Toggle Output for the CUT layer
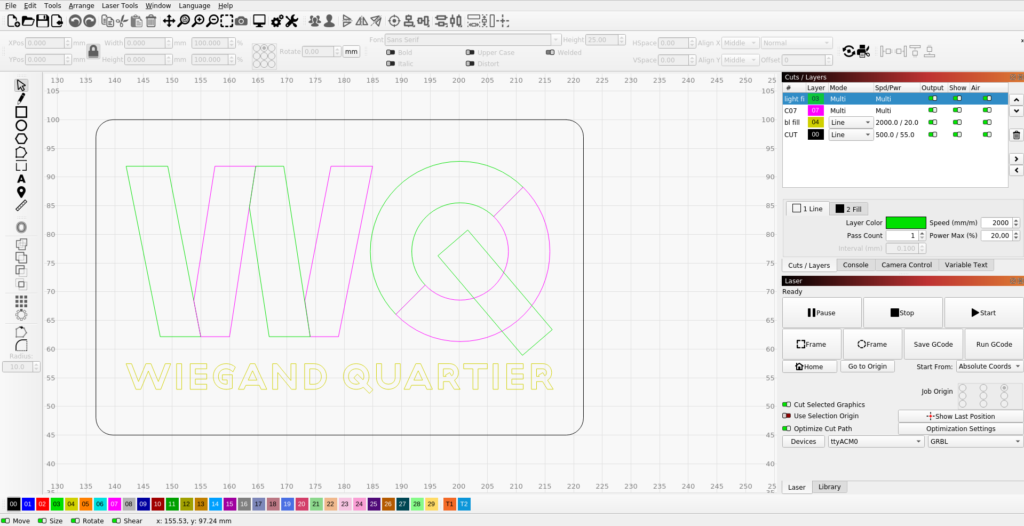The width and height of the screenshot is (1024, 526). [x=933, y=134]
